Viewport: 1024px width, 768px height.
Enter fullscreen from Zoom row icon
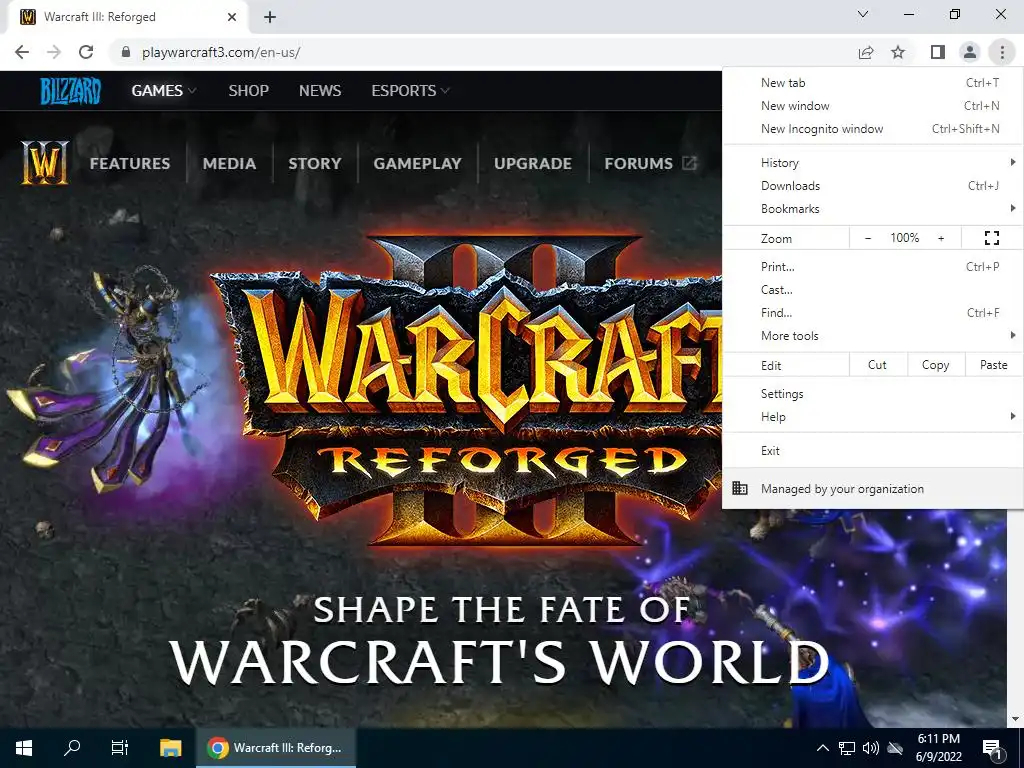tap(991, 238)
